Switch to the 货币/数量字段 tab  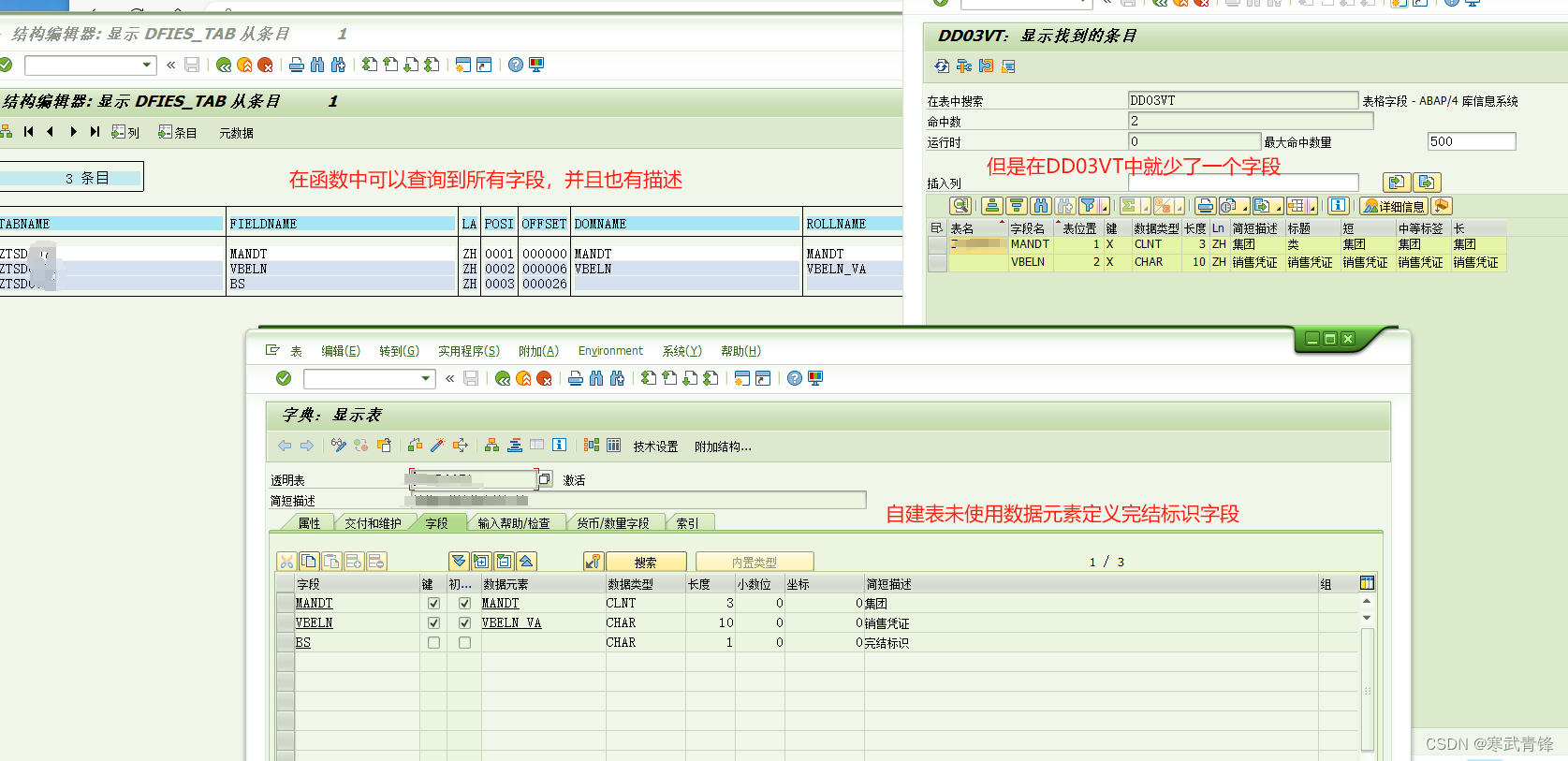pos(613,523)
